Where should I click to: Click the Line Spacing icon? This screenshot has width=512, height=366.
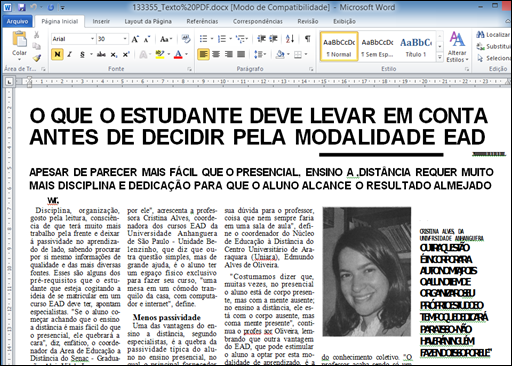258,54
